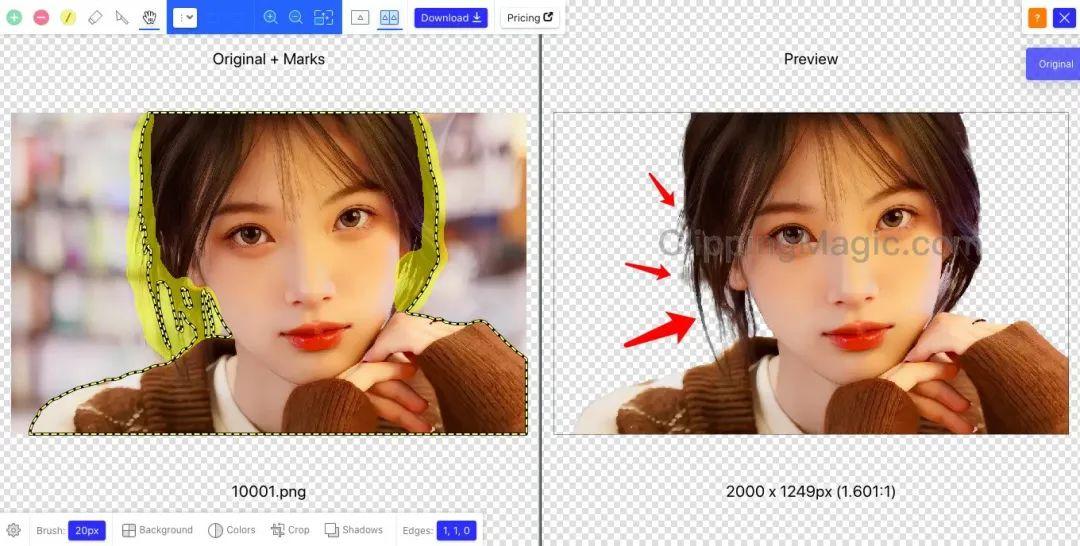This screenshot has height=546, width=1080.
Task: Zoom in with the magnifier plus icon
Action: [271, 17]
